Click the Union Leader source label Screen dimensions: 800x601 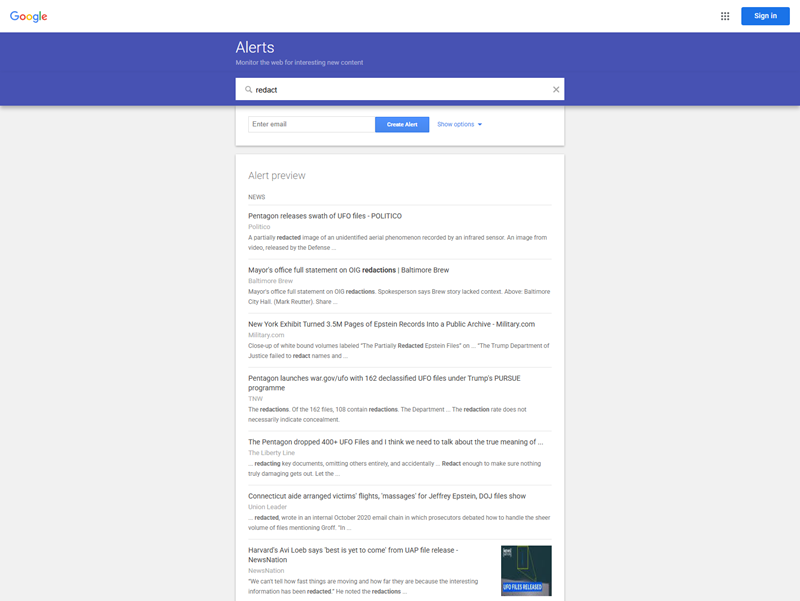point(267,507)
